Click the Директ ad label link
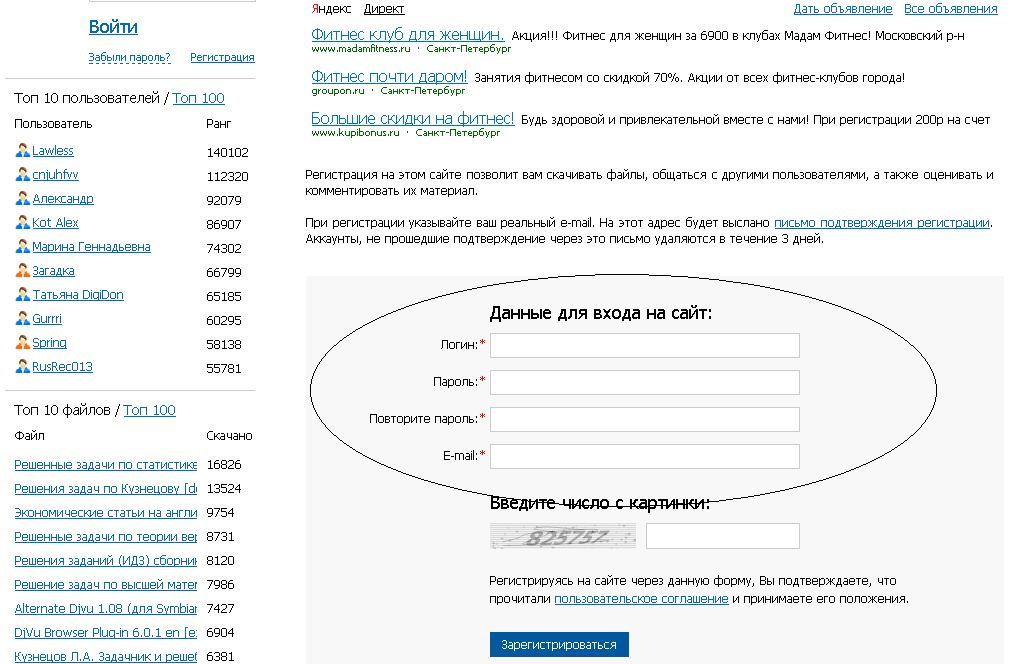The image size is (1024, 664). pyautogui.click(x=384, y=9)
